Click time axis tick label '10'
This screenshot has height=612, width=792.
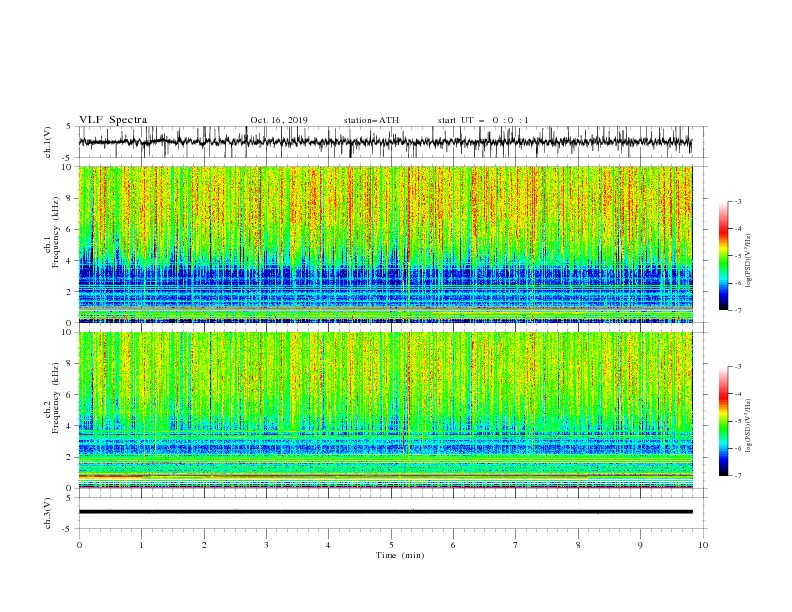pyautogui.click(x=703, y=545)
